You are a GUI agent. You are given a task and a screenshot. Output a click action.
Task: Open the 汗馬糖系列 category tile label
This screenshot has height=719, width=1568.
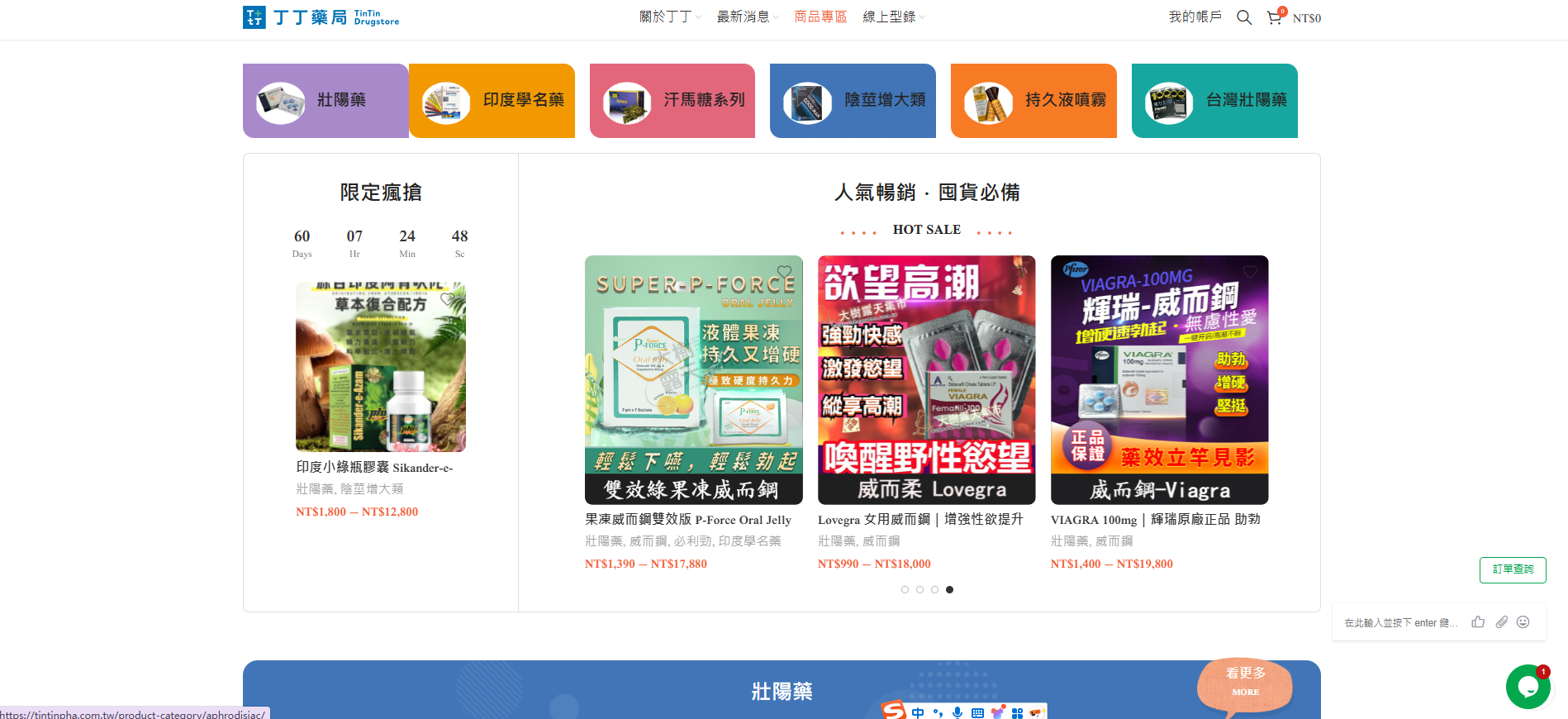(704, 100)
